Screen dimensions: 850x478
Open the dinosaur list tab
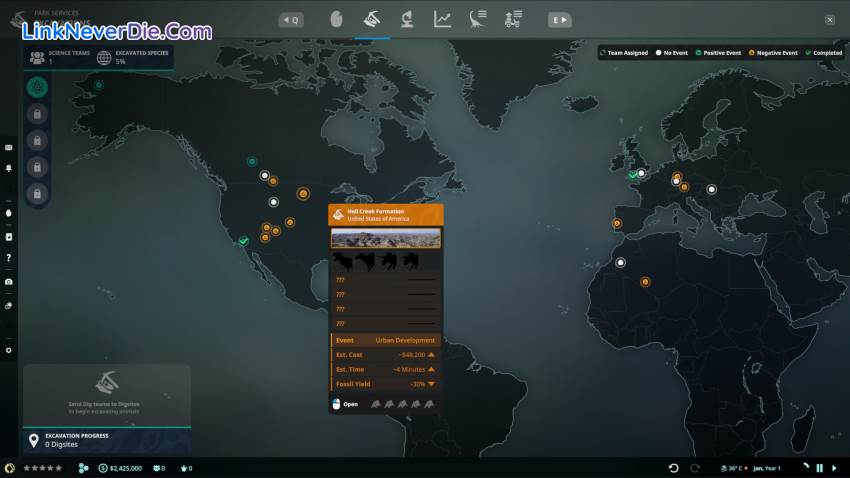coord(477,19)
